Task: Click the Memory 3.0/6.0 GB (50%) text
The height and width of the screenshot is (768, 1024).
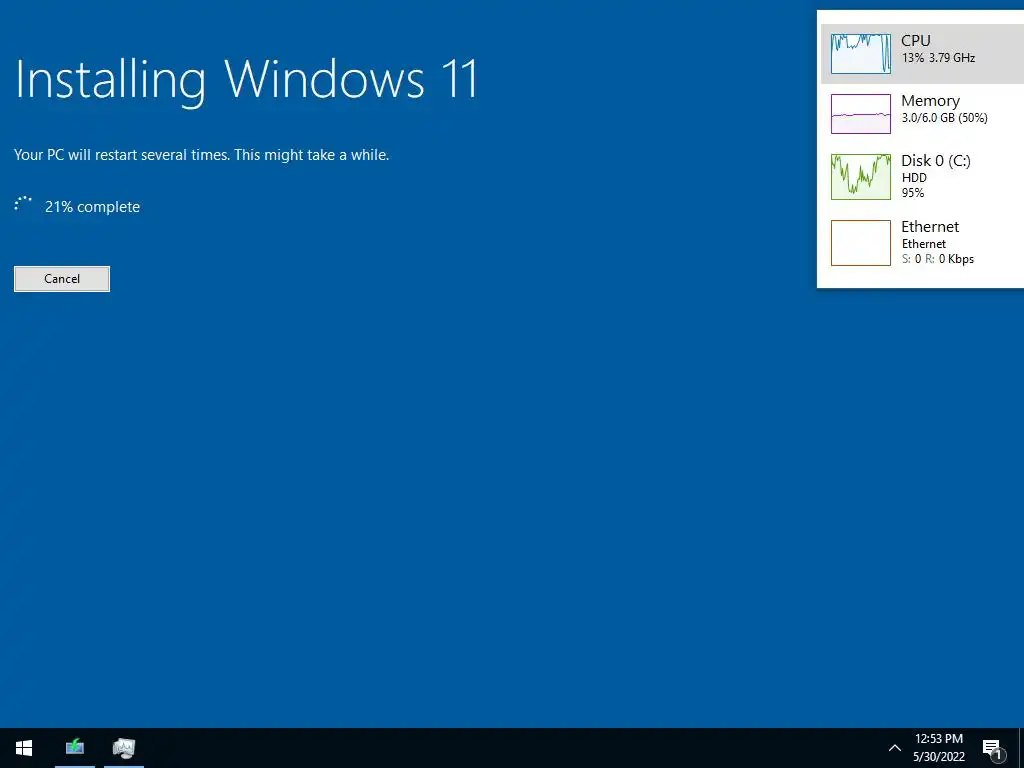Action: [944, 118]
